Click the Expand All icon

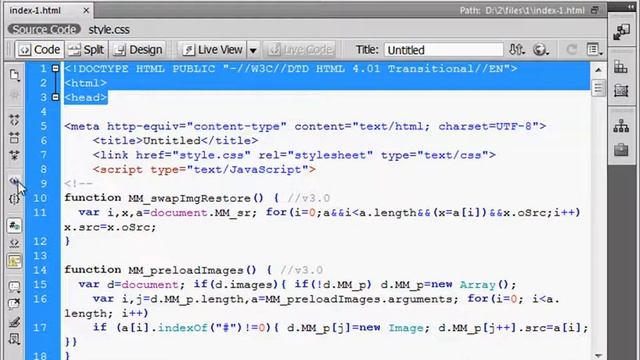point(14,155)
